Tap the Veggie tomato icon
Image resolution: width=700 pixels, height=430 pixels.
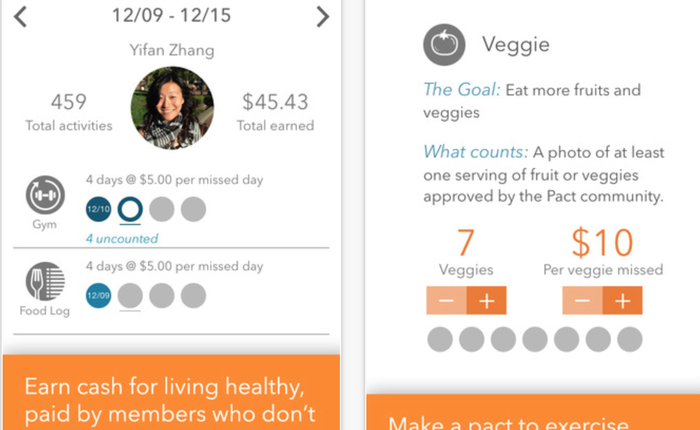pyautogui.click(x=443, y=44)
